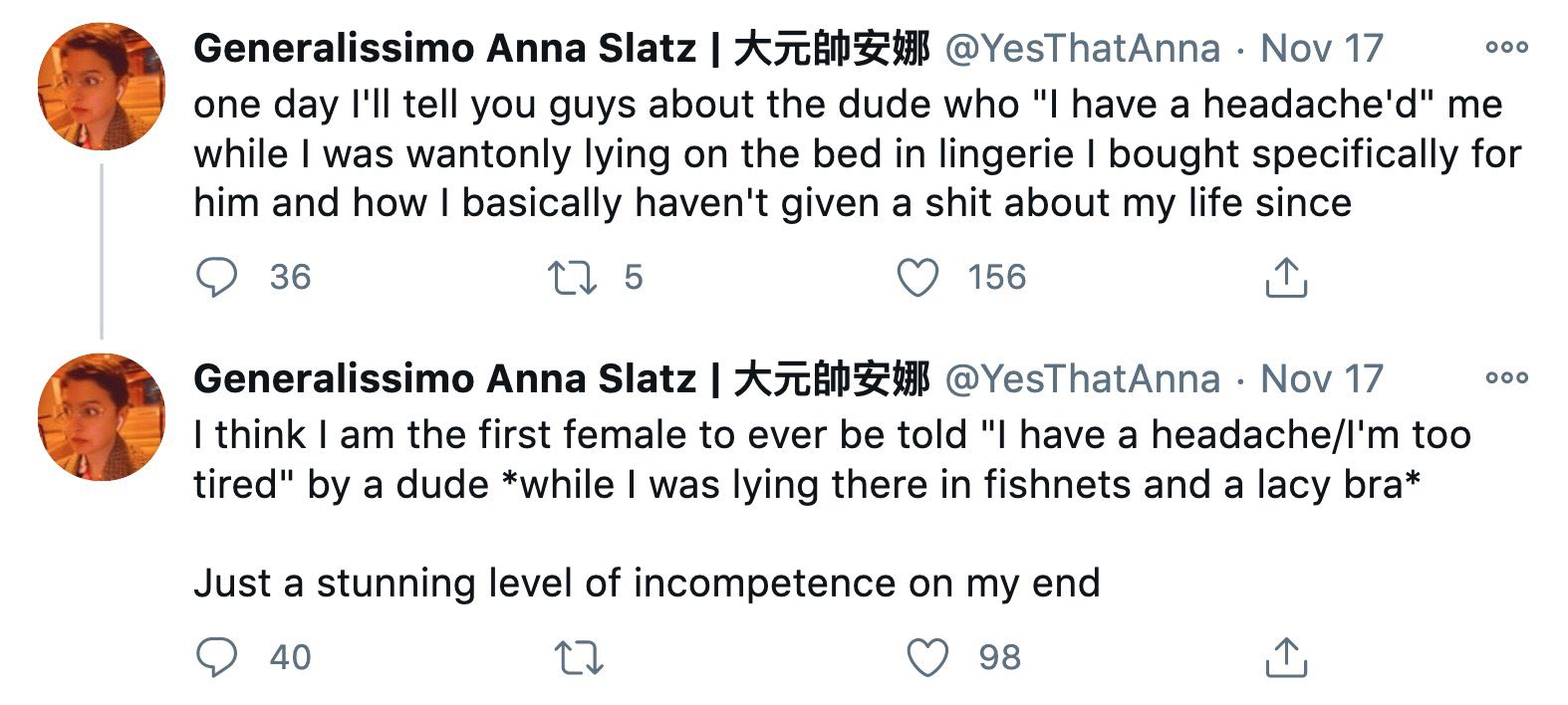Screen dimensions: 1568x705
Task: Open more options menu on first tweet
Action: point(1505,47)
